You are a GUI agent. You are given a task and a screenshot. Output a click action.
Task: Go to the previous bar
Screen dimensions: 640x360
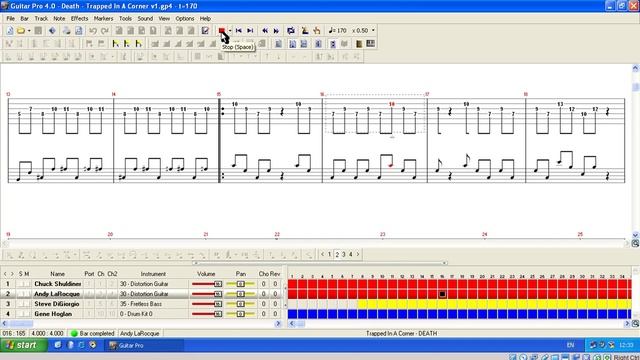click(265, 31)
